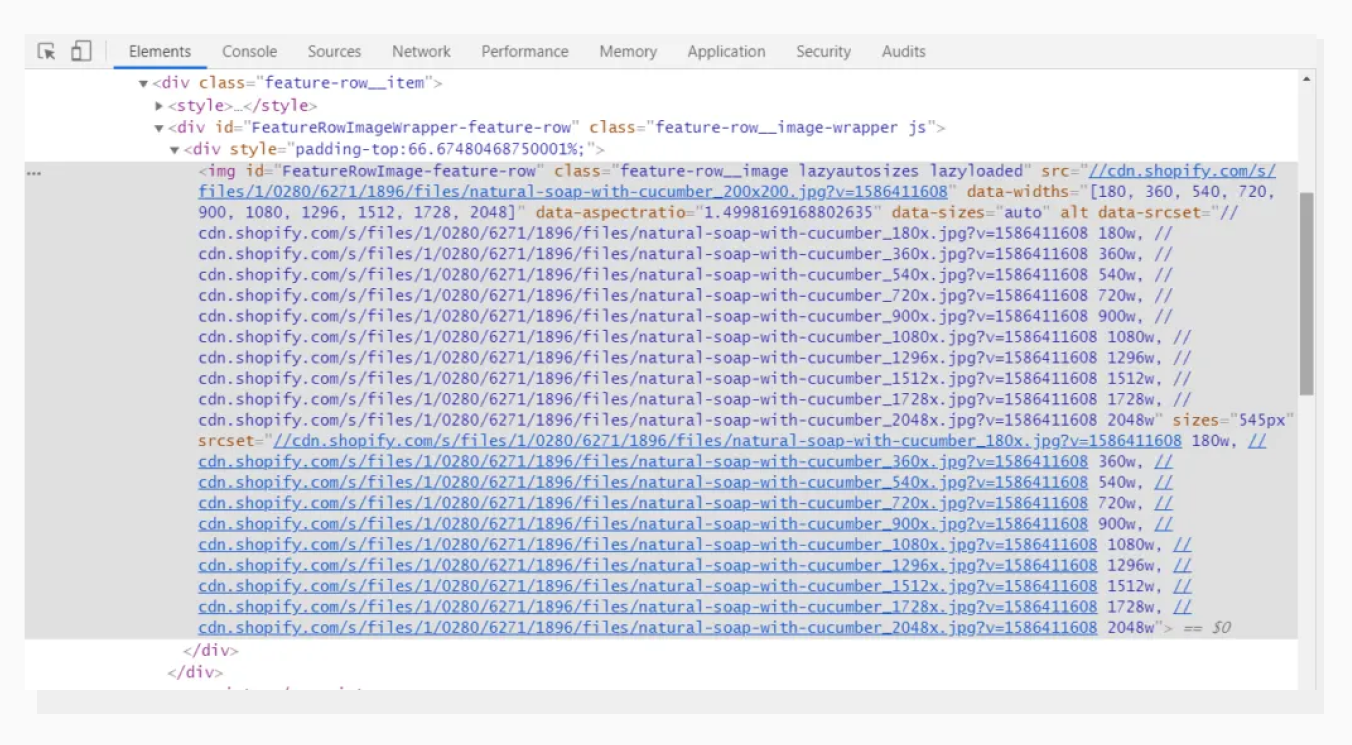The image size is (1352, 745).
Task: Switch to the Memory tab
Action: tap(627, 51)
